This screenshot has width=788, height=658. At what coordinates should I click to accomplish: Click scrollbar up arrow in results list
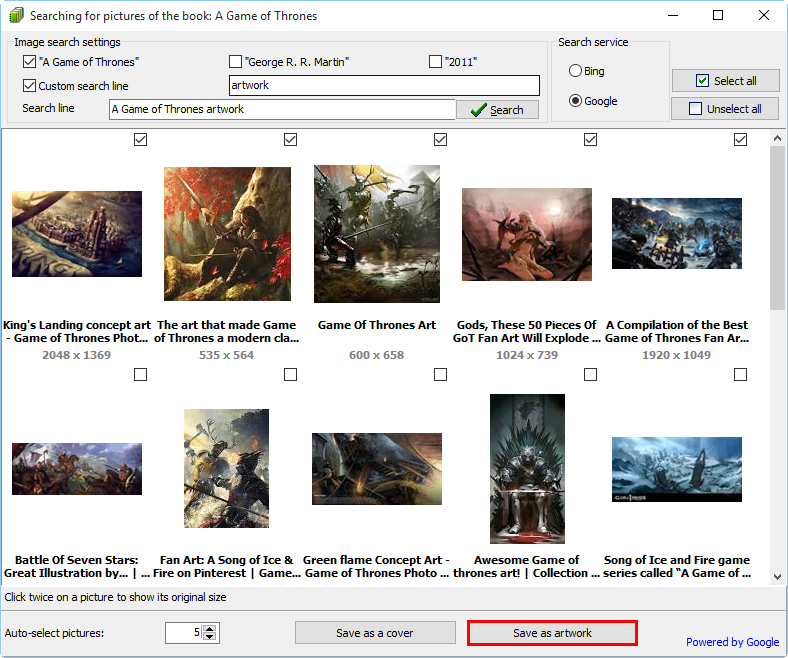coord(777,138)
